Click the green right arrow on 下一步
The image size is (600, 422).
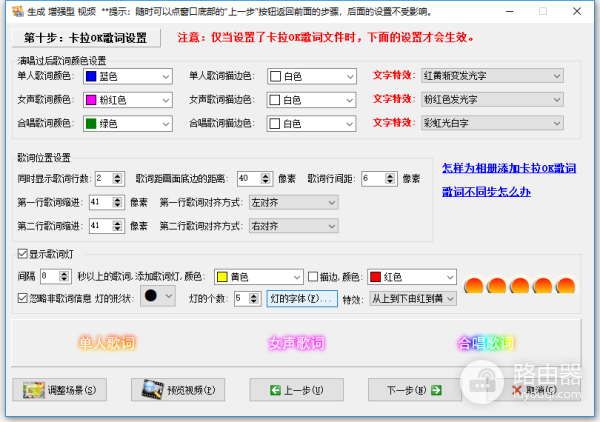[436, 390]
